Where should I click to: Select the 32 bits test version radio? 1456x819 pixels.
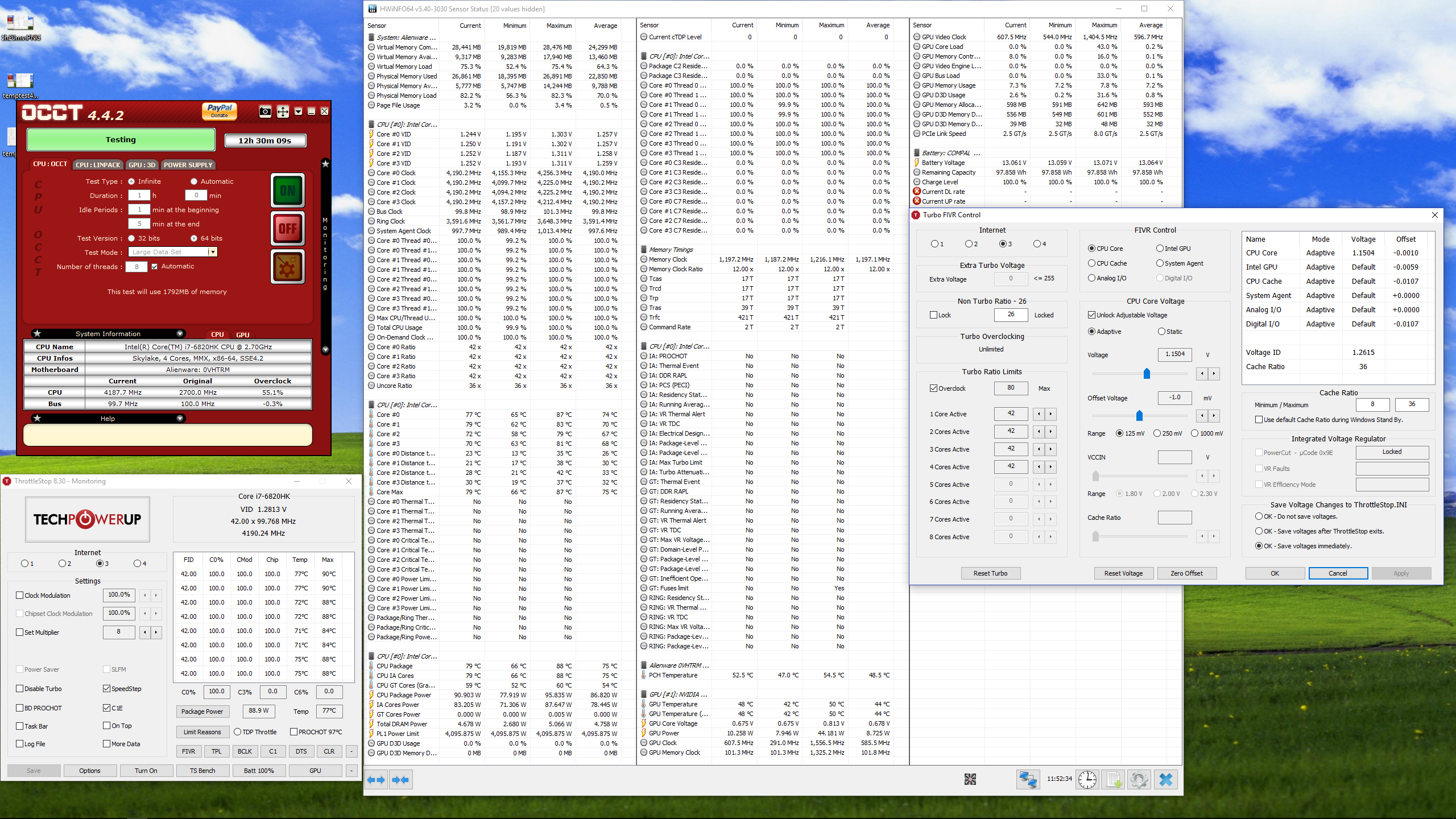click(x=131, y=238)
